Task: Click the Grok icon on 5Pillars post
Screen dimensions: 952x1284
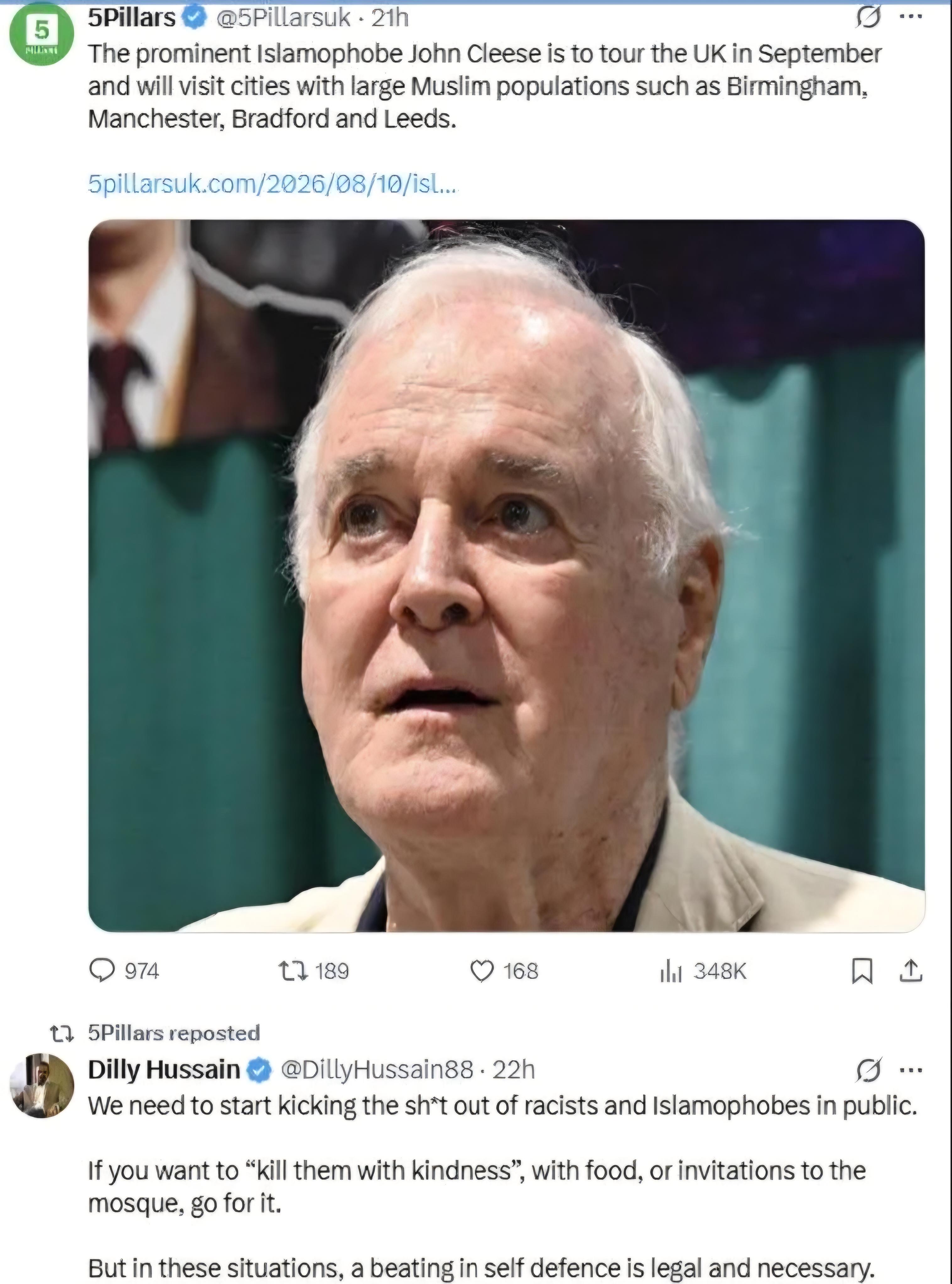Action: pos(868,17)
